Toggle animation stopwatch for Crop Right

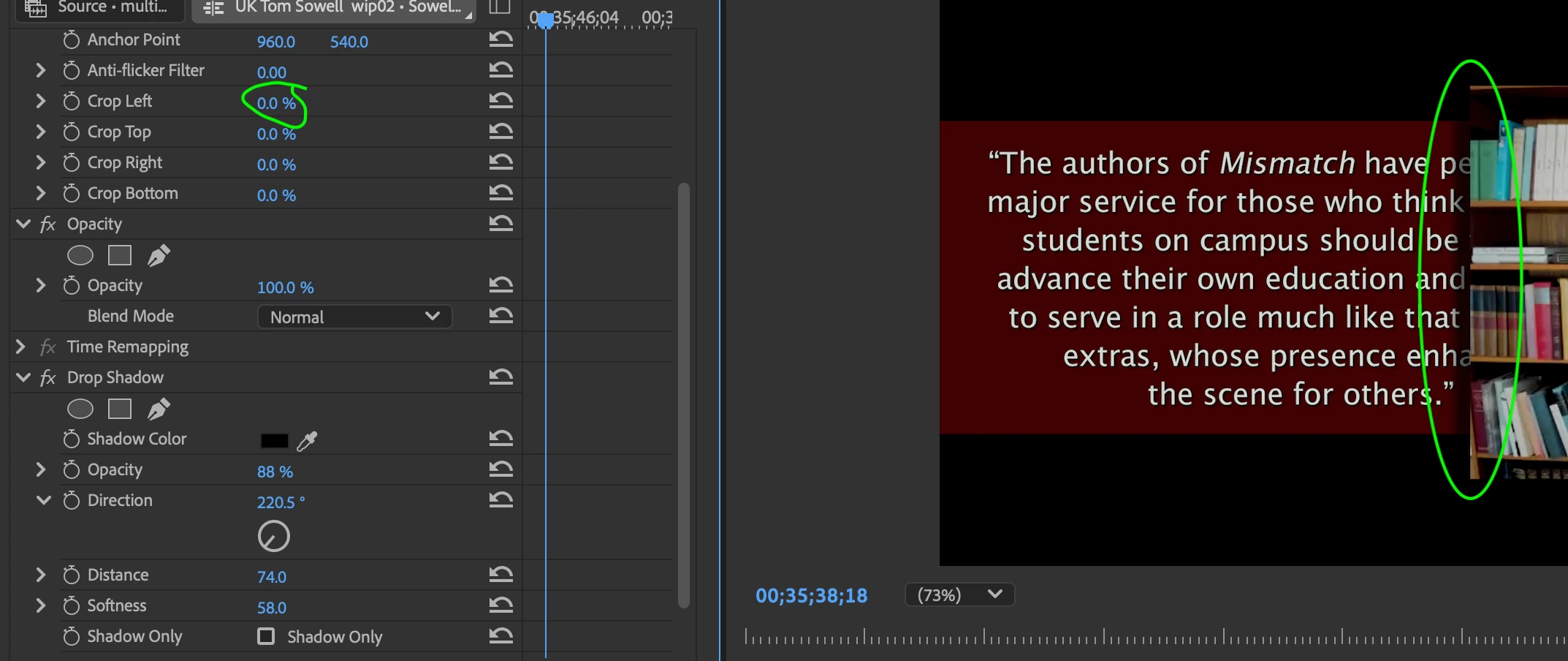click(71, 162)
